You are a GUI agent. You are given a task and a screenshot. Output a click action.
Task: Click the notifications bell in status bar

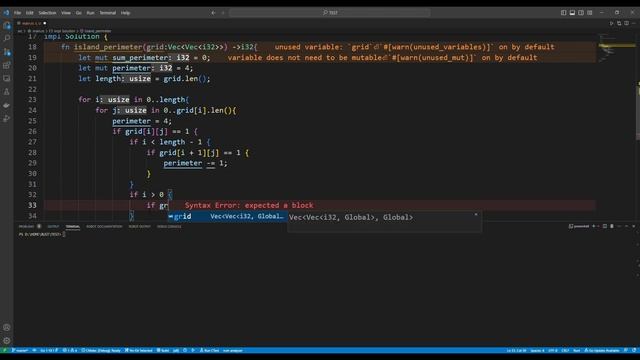click(634, 350)
